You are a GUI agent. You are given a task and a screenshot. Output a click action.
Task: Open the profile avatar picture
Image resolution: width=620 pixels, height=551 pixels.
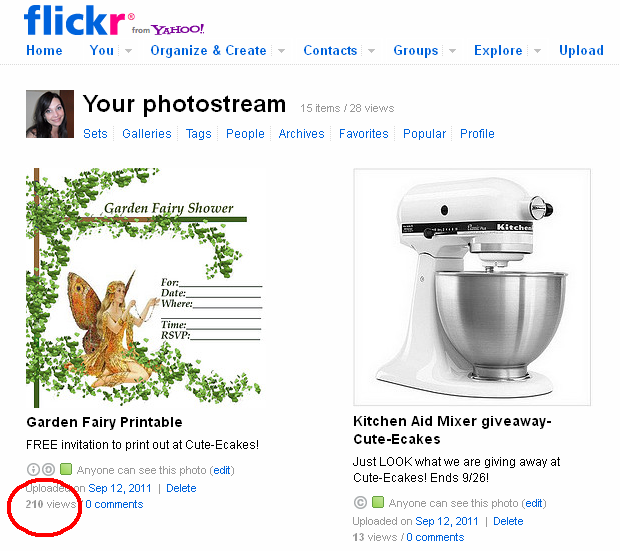pyautogui.click(x=50, y=114)
